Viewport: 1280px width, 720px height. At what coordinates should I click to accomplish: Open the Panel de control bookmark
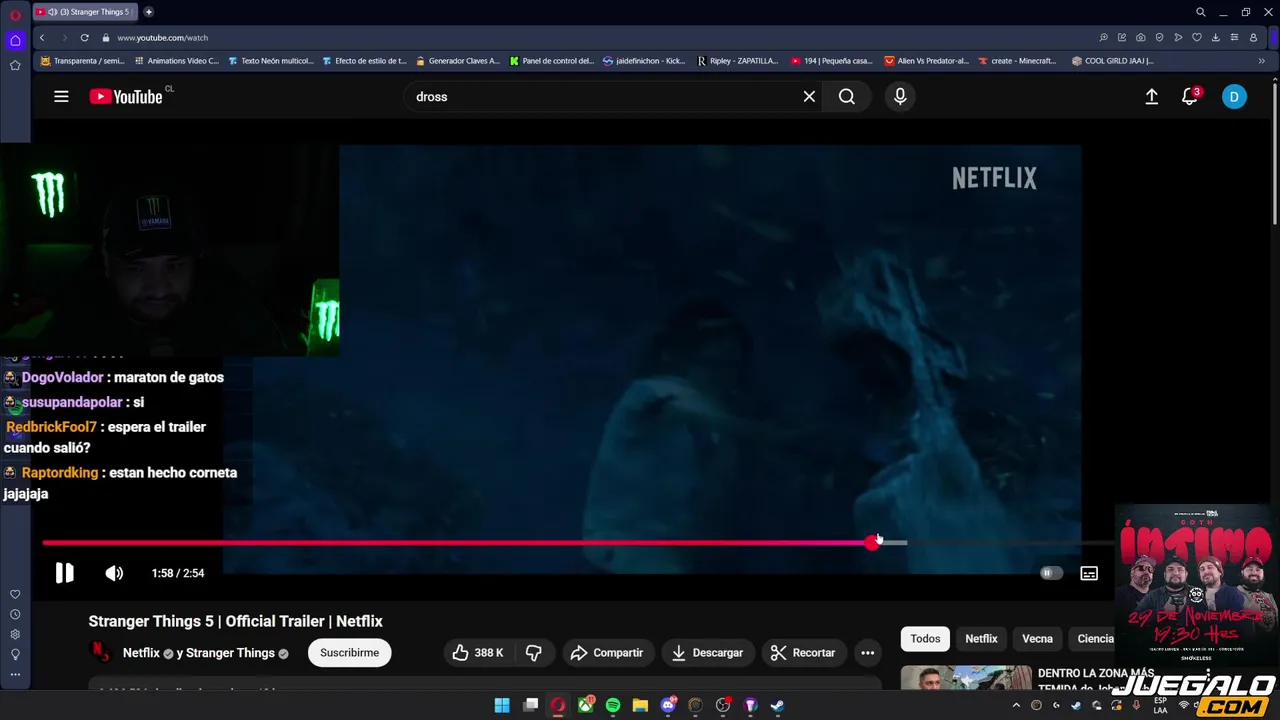tap(551, 61)
